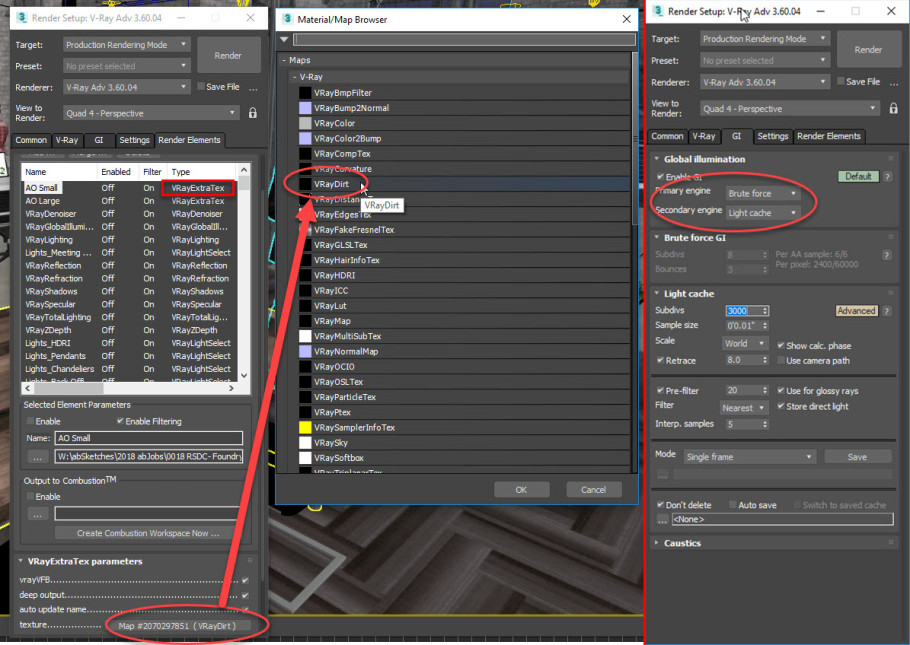This screenshot has width=910, height=645.
Task: Click the VRayDirt map icon
Action: click(305, 184)
